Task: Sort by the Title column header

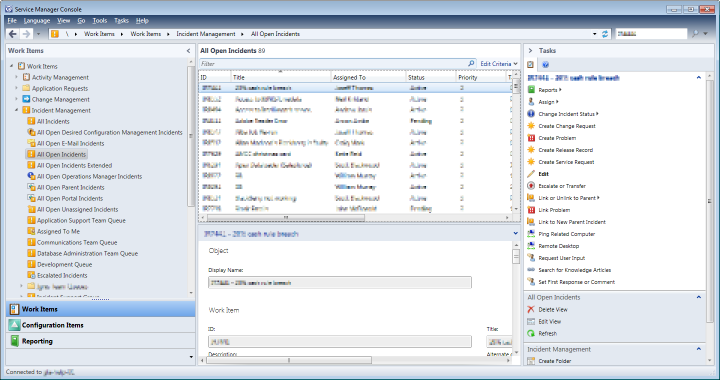Action: tap(281, 78)
